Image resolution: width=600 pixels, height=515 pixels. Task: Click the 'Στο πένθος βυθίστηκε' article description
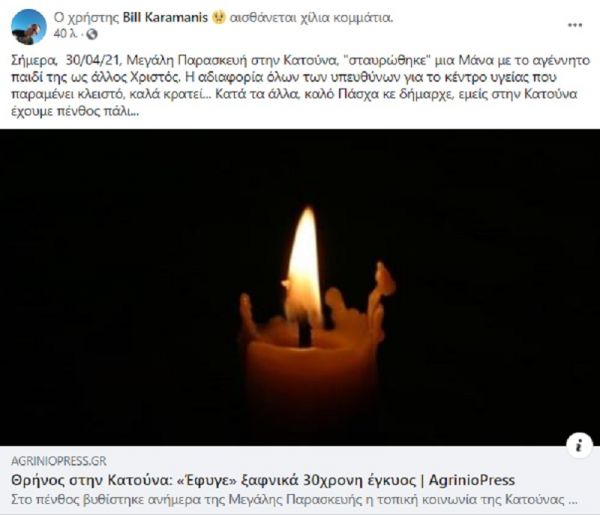[x=294, y=500]
